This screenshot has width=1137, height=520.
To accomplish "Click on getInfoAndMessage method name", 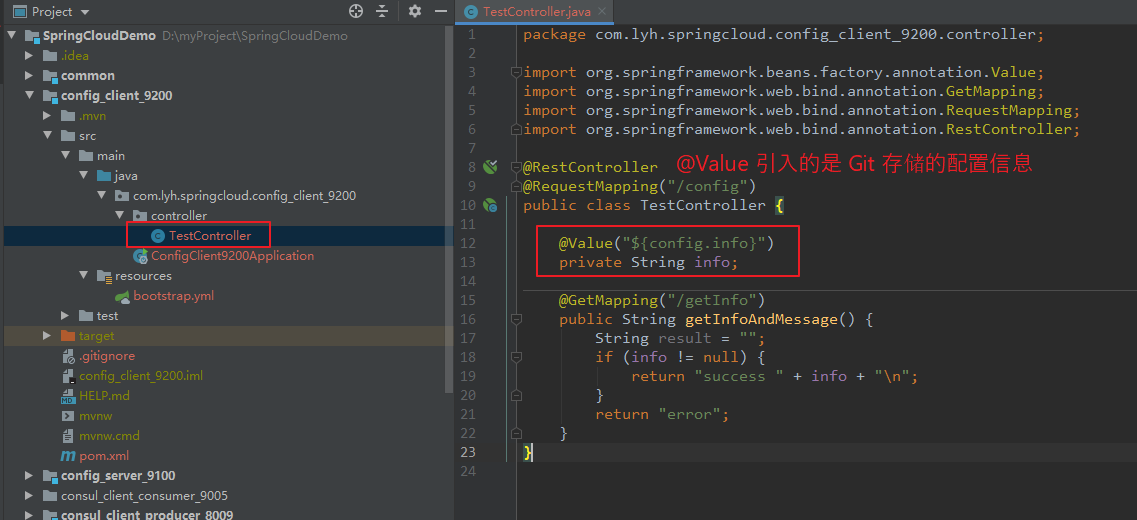I will tap(761, 319).
